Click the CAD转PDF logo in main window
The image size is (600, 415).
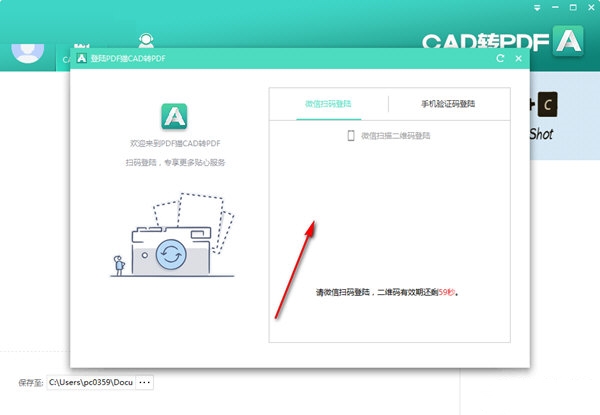tap(502, 42)
